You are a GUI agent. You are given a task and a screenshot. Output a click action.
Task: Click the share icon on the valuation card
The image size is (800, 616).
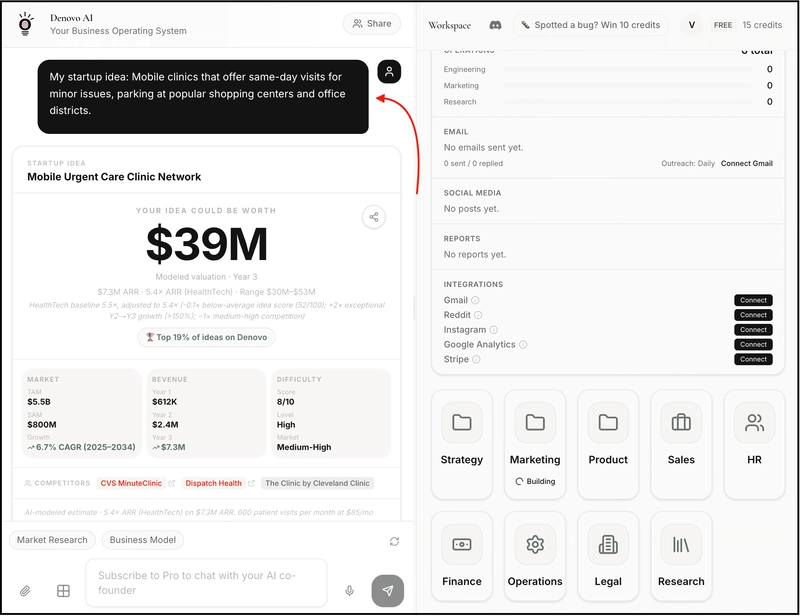pos(373,217)
